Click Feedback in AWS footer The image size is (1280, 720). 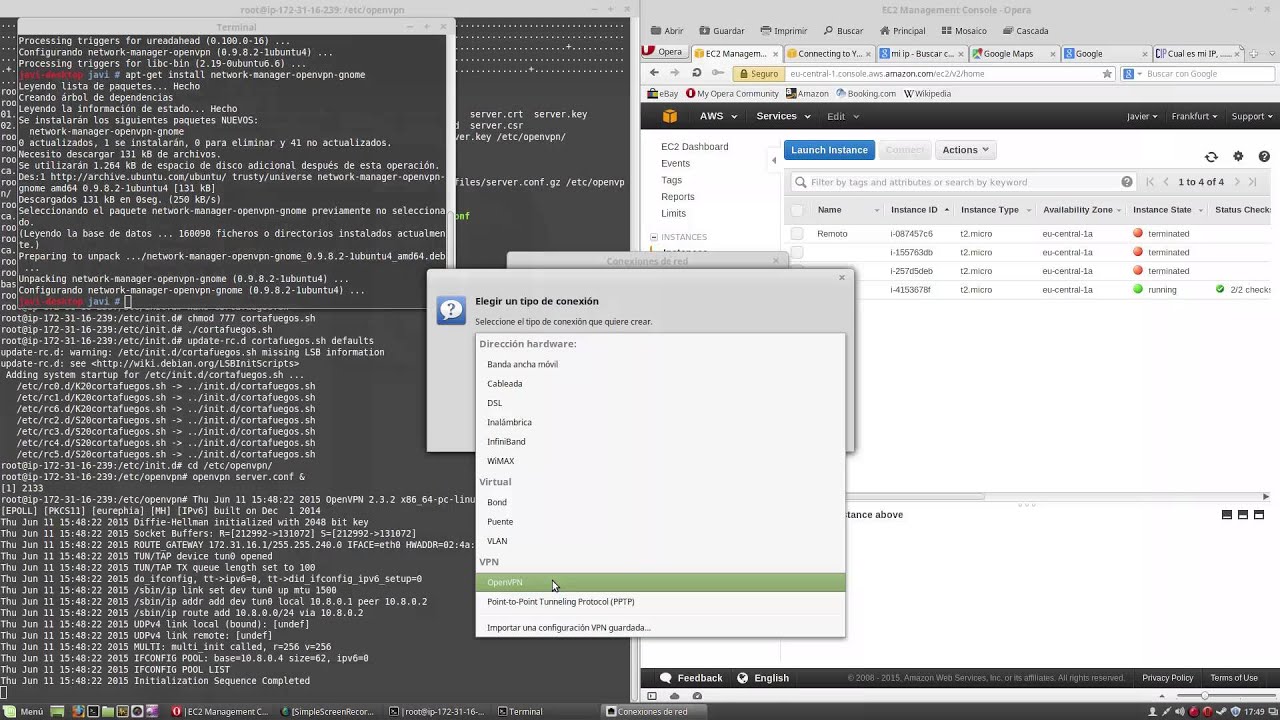691,678
